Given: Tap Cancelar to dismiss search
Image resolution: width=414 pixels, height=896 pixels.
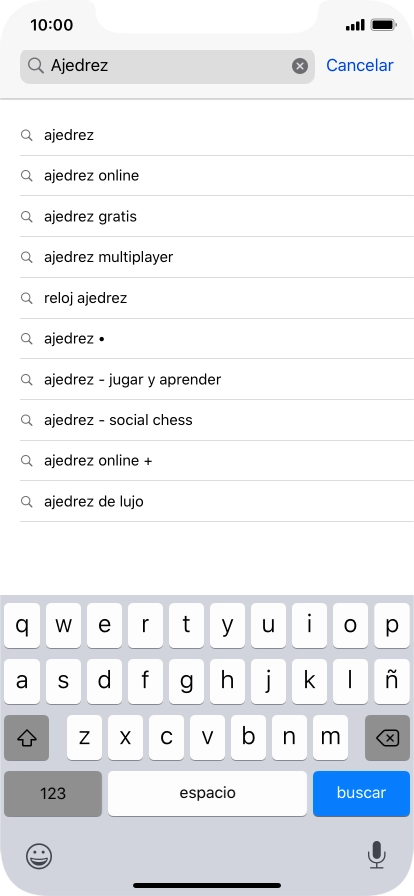Looking at the screenshot, I should point(360,66).
